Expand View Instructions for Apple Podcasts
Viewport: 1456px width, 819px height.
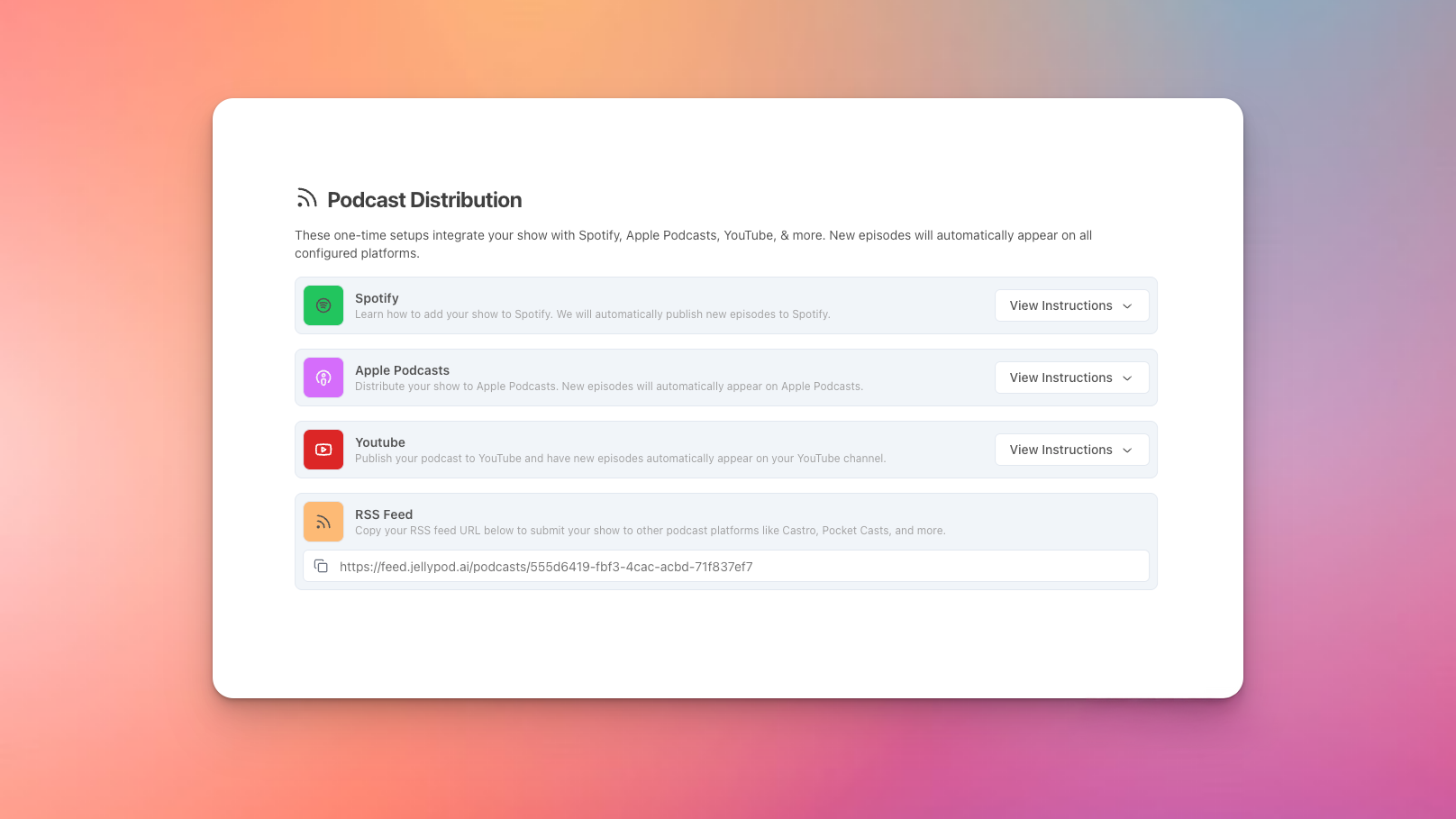click(x=1071, y=378)
